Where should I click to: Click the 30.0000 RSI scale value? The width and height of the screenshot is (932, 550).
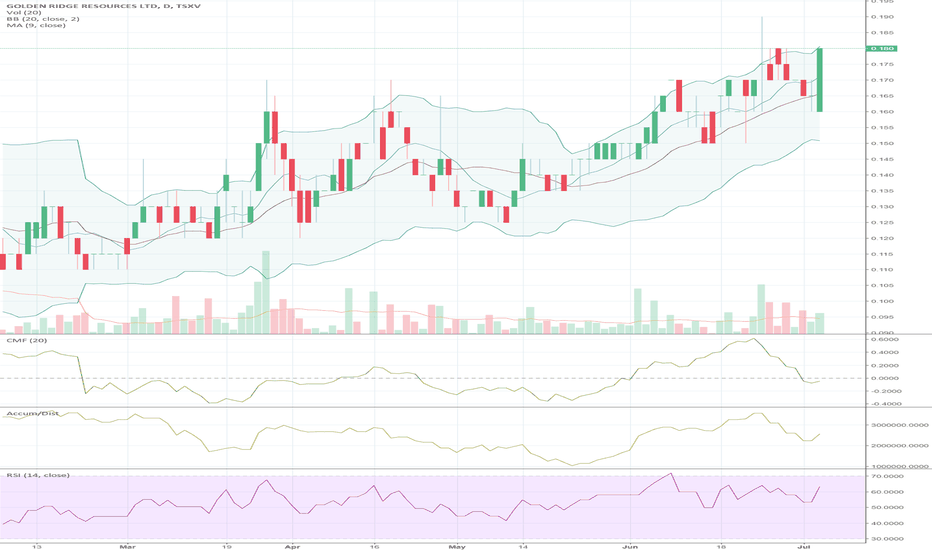[887, 539]
